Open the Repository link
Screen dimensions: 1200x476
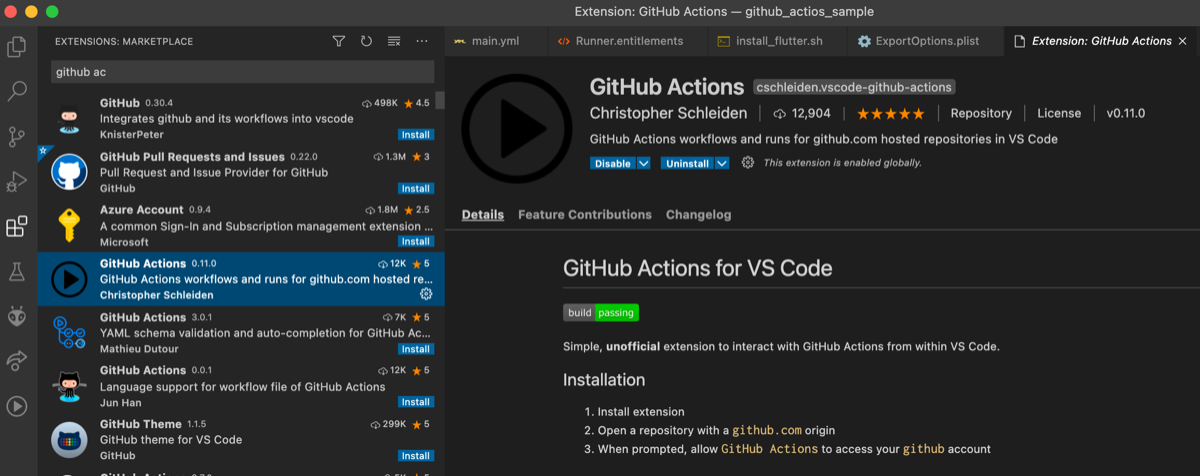(x=981, y=114)
